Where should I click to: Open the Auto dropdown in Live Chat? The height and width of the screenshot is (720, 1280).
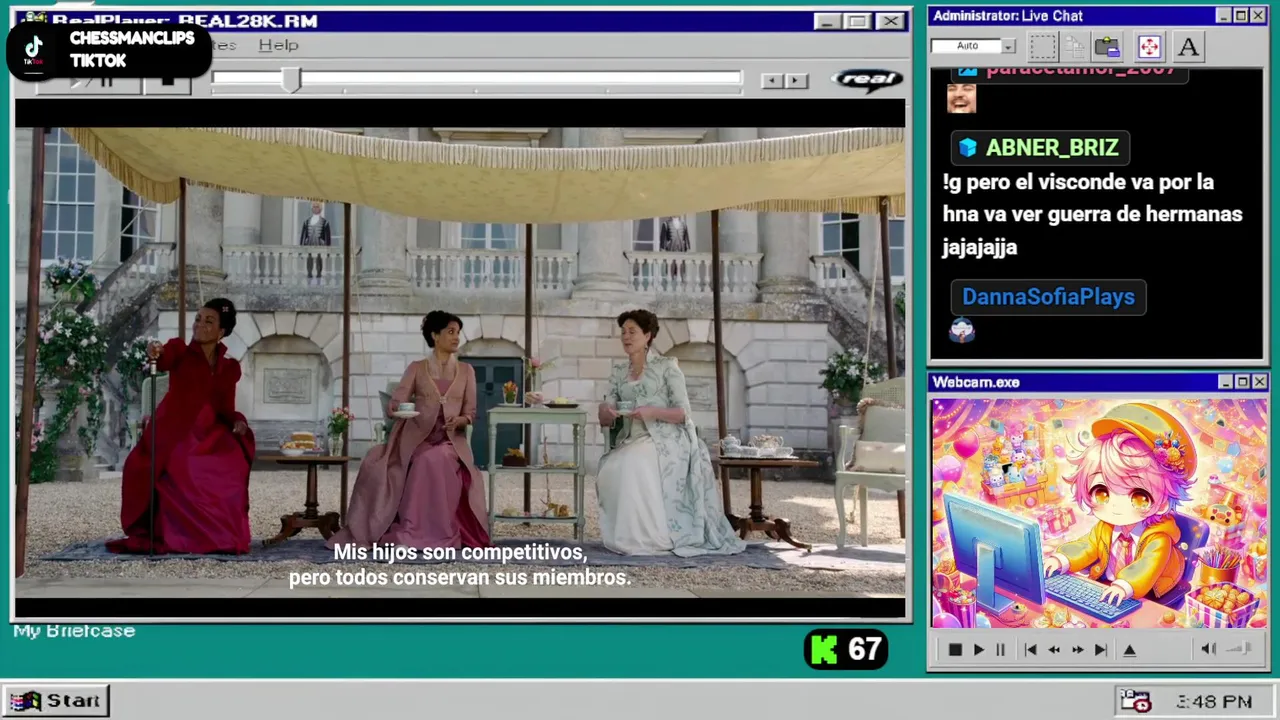(x=1009, y=46)
